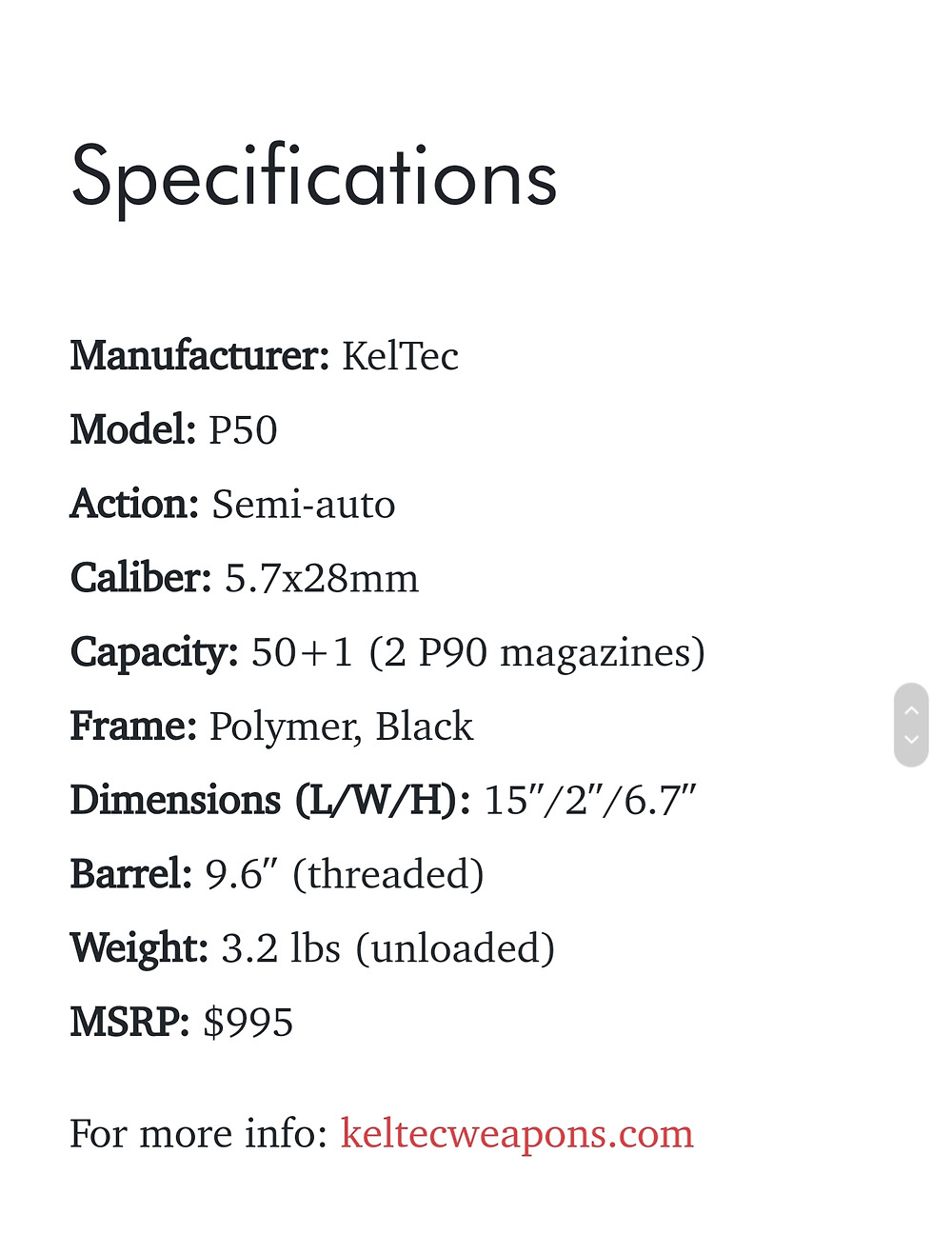952x1254 pixels.
Task: Click the bold Manufacturer label
Action: (x=199, y=356)
